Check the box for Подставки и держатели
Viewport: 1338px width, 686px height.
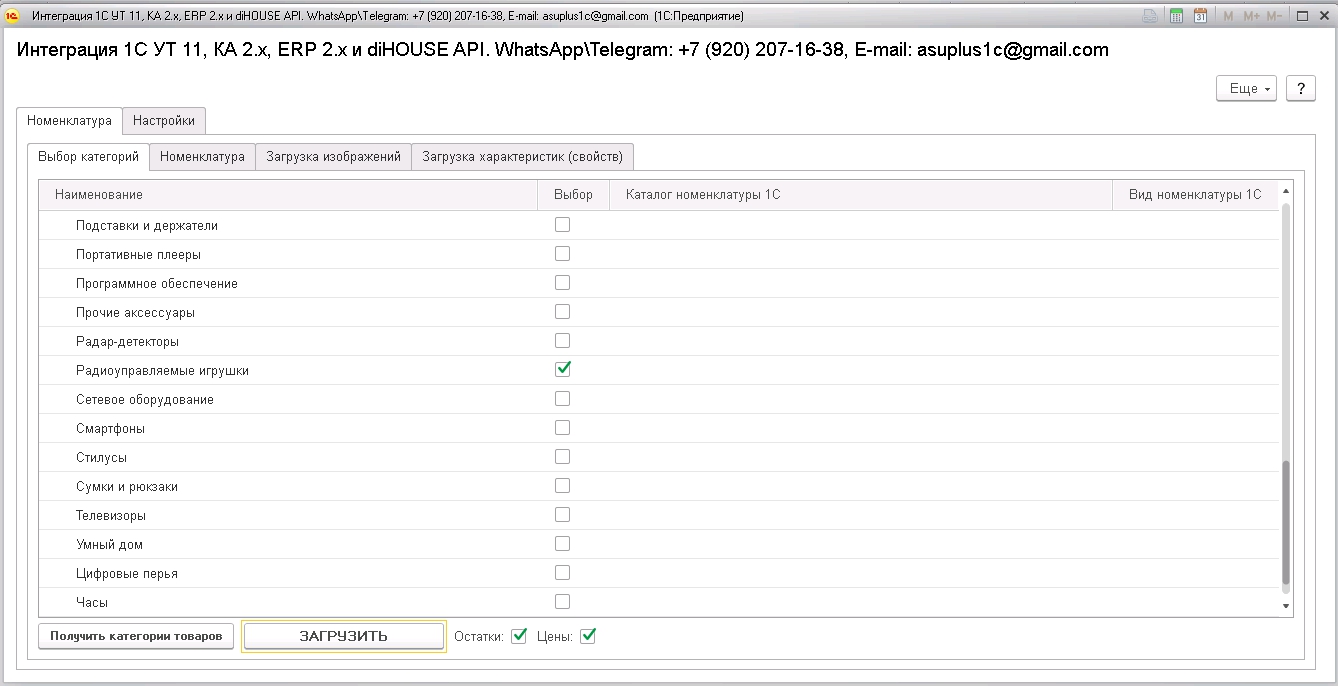pyautogui.click(x=563, y=225)
